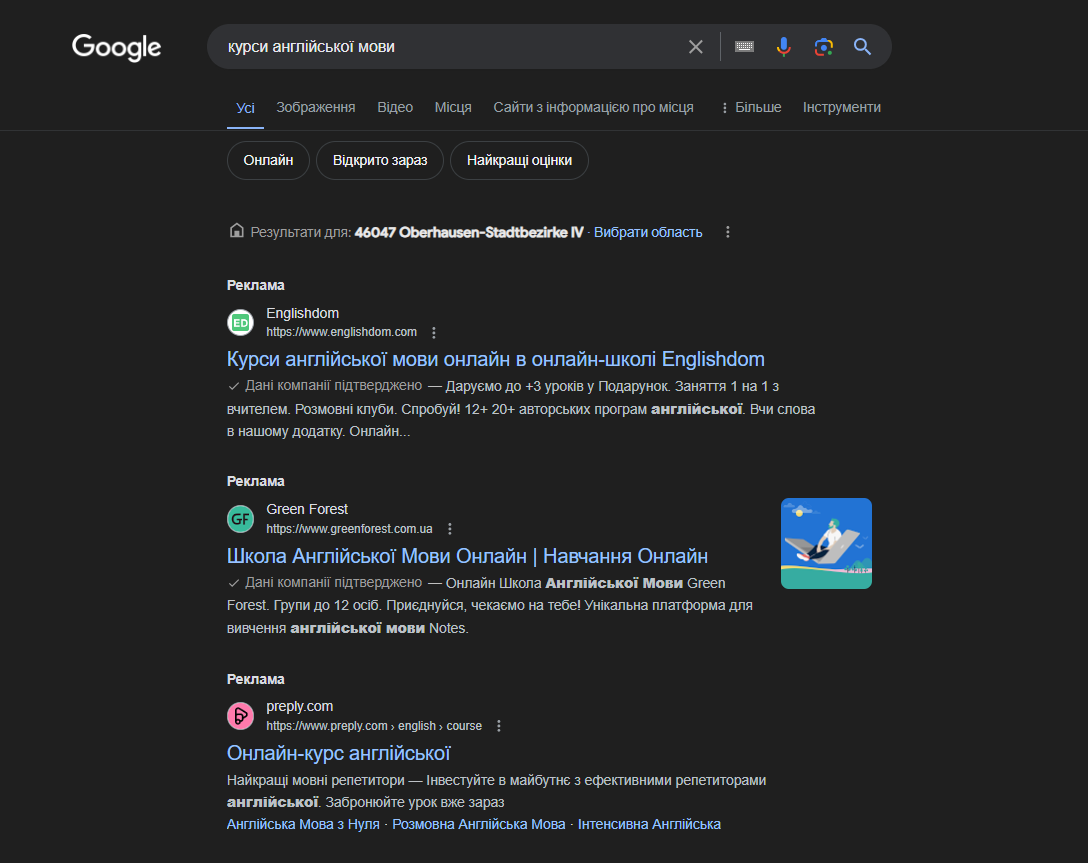Open Сайти з інформацією про місця tab
The image size is (1088, 863).
[593, 108]
